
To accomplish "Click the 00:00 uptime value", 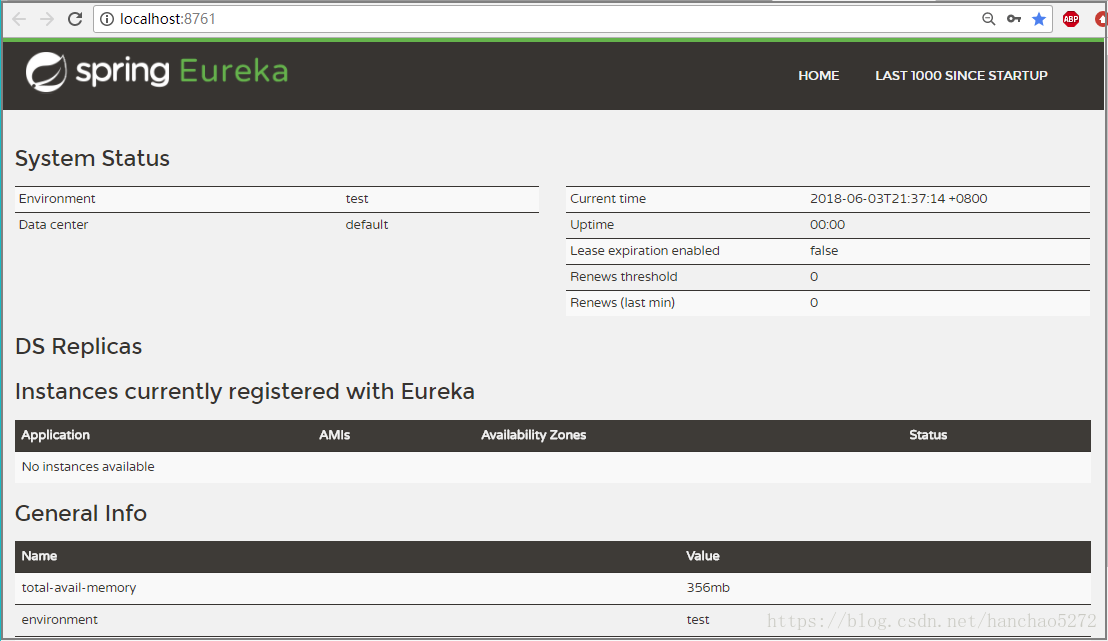I will click(827, 225).
